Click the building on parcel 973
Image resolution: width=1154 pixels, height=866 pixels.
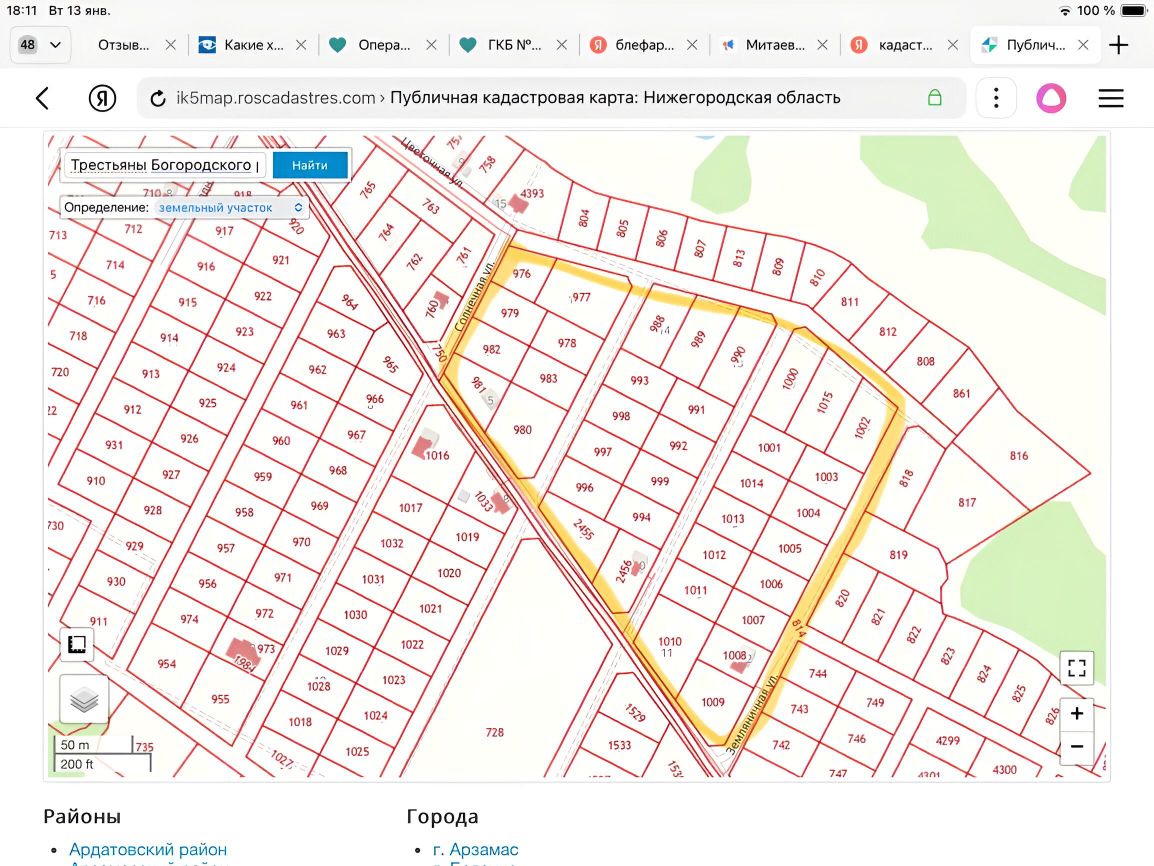click(x=241, y=653)
